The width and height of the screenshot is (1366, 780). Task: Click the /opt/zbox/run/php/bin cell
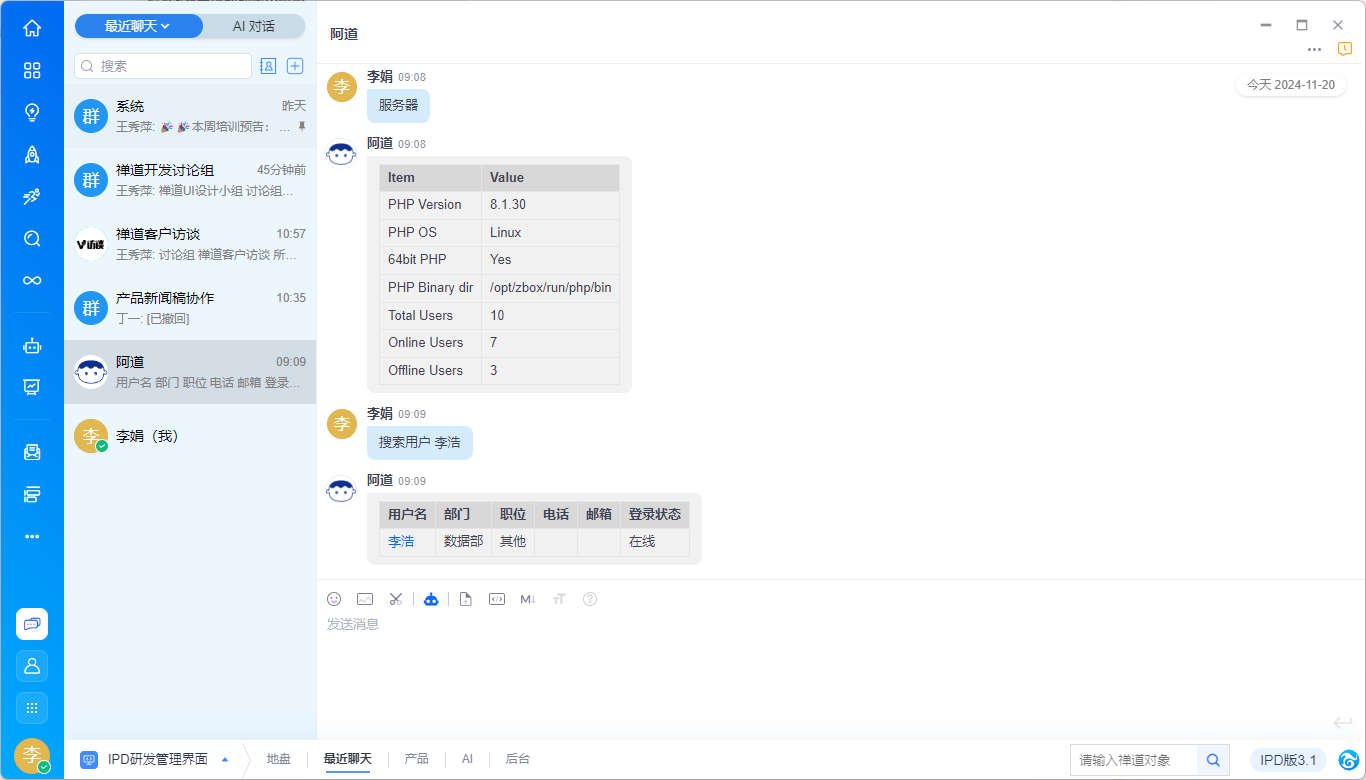(x=550, y=288)
